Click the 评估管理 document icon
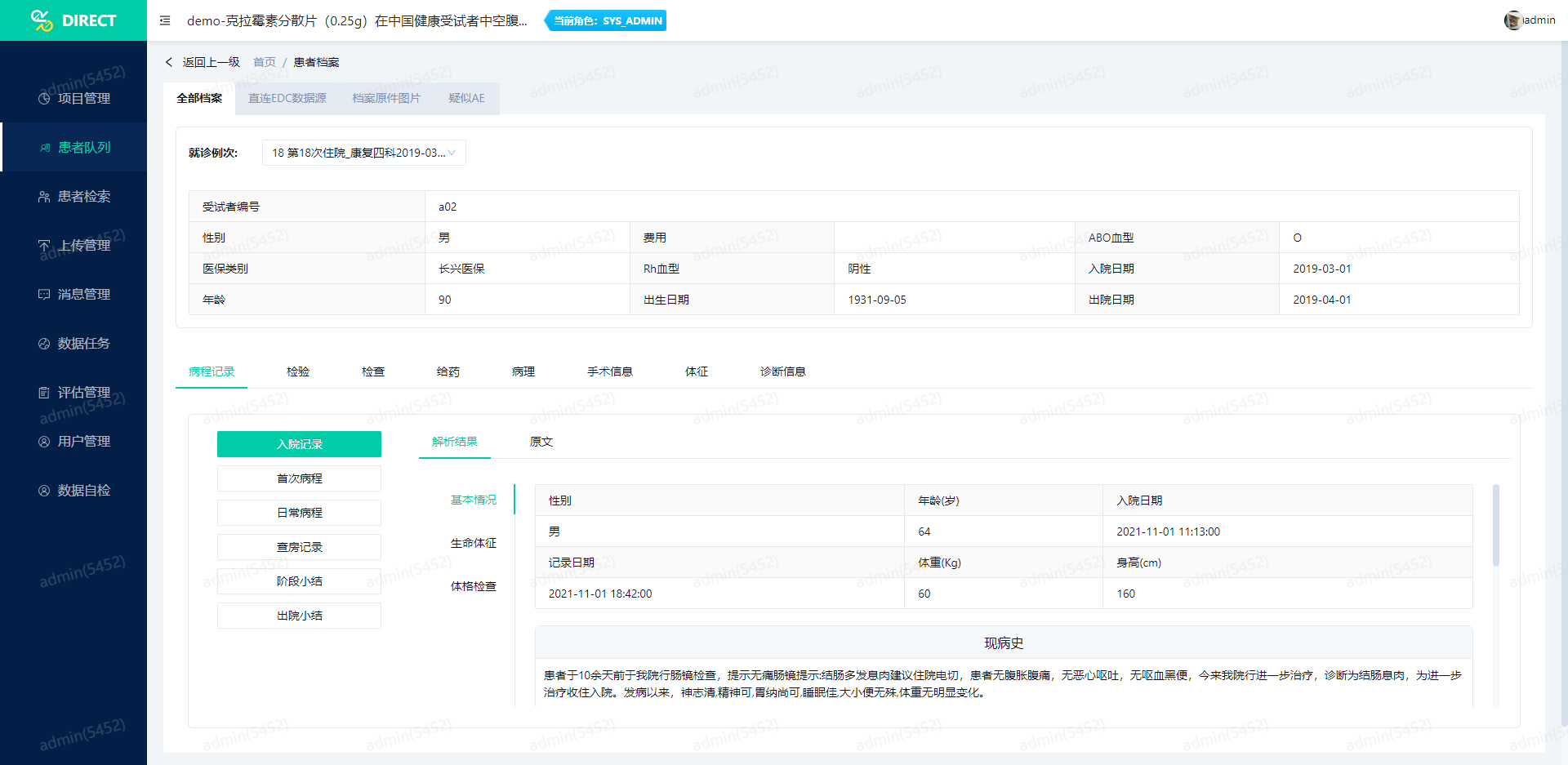The width and height of the screenshot is (1568, 765). click(x=44, y=393)
